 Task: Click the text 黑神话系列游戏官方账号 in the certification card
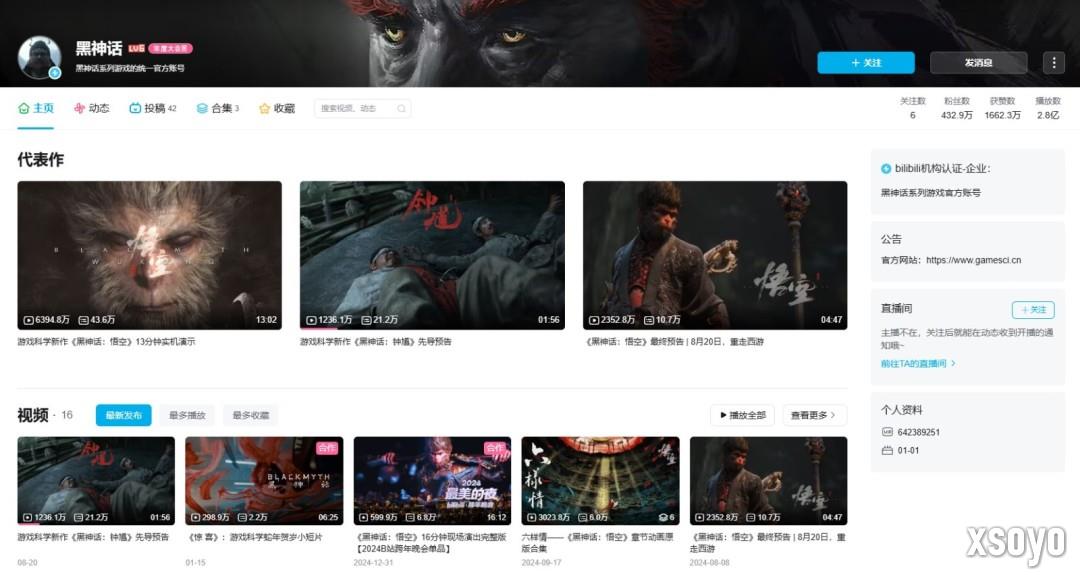[931, 193]
